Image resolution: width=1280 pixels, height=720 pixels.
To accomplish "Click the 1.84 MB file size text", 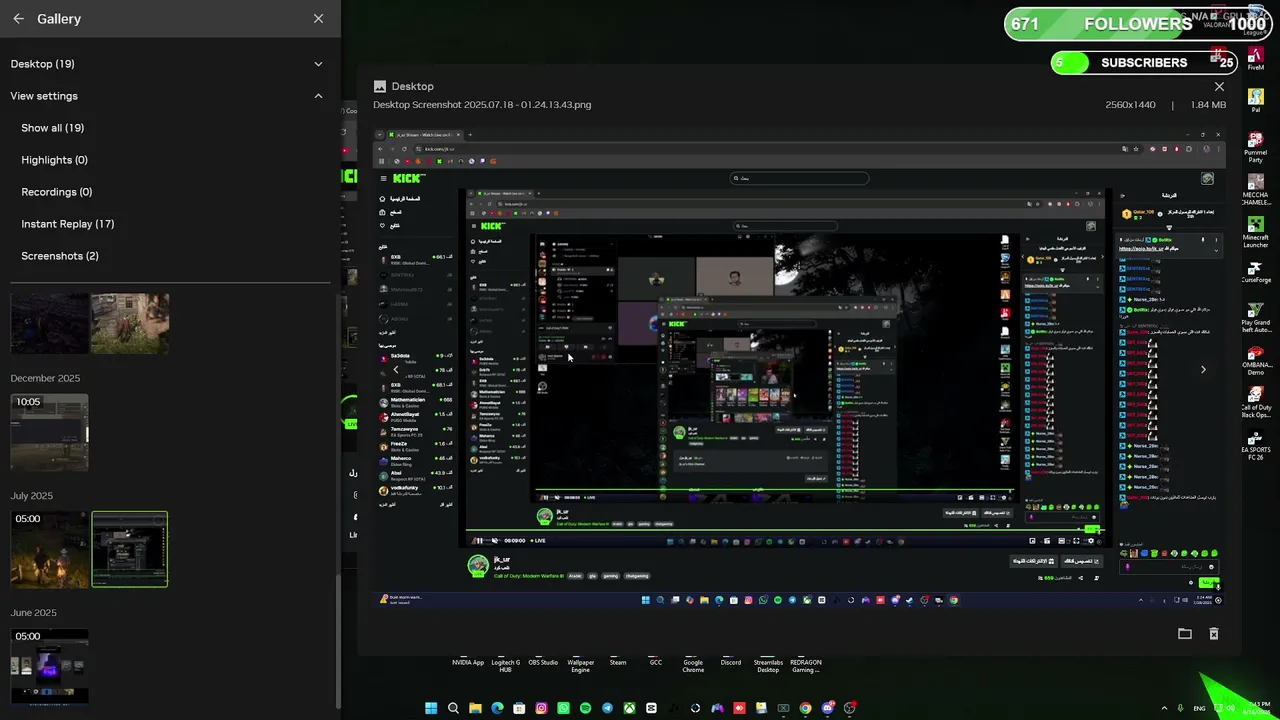I will 1209,105.
